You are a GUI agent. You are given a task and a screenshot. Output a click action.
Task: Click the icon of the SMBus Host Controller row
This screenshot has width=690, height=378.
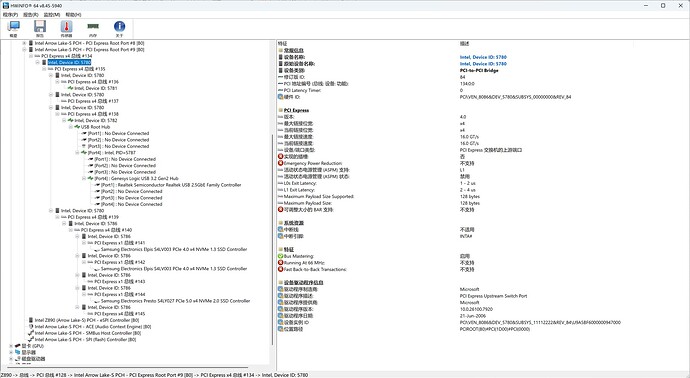[31, 333]
